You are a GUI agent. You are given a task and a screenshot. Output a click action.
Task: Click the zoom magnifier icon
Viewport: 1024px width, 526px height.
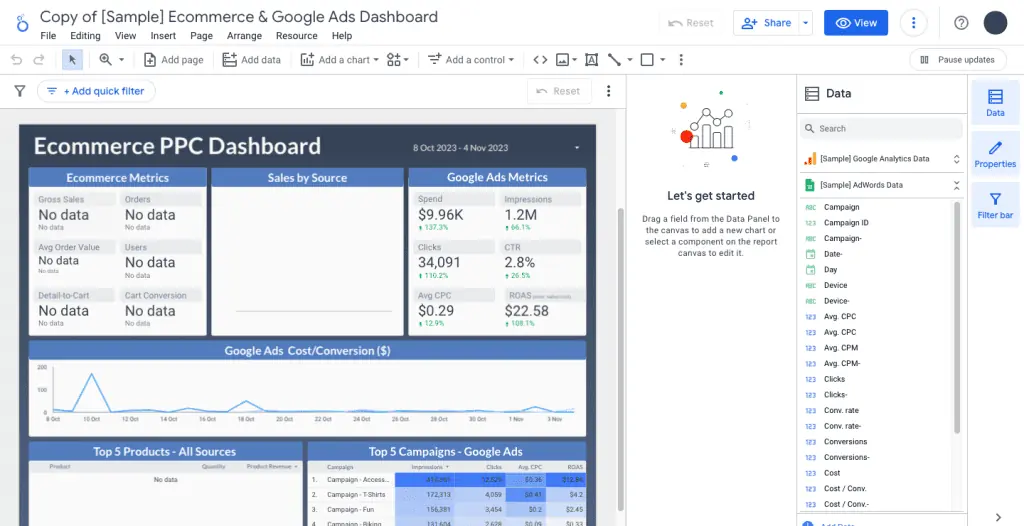tap(105, 59)
